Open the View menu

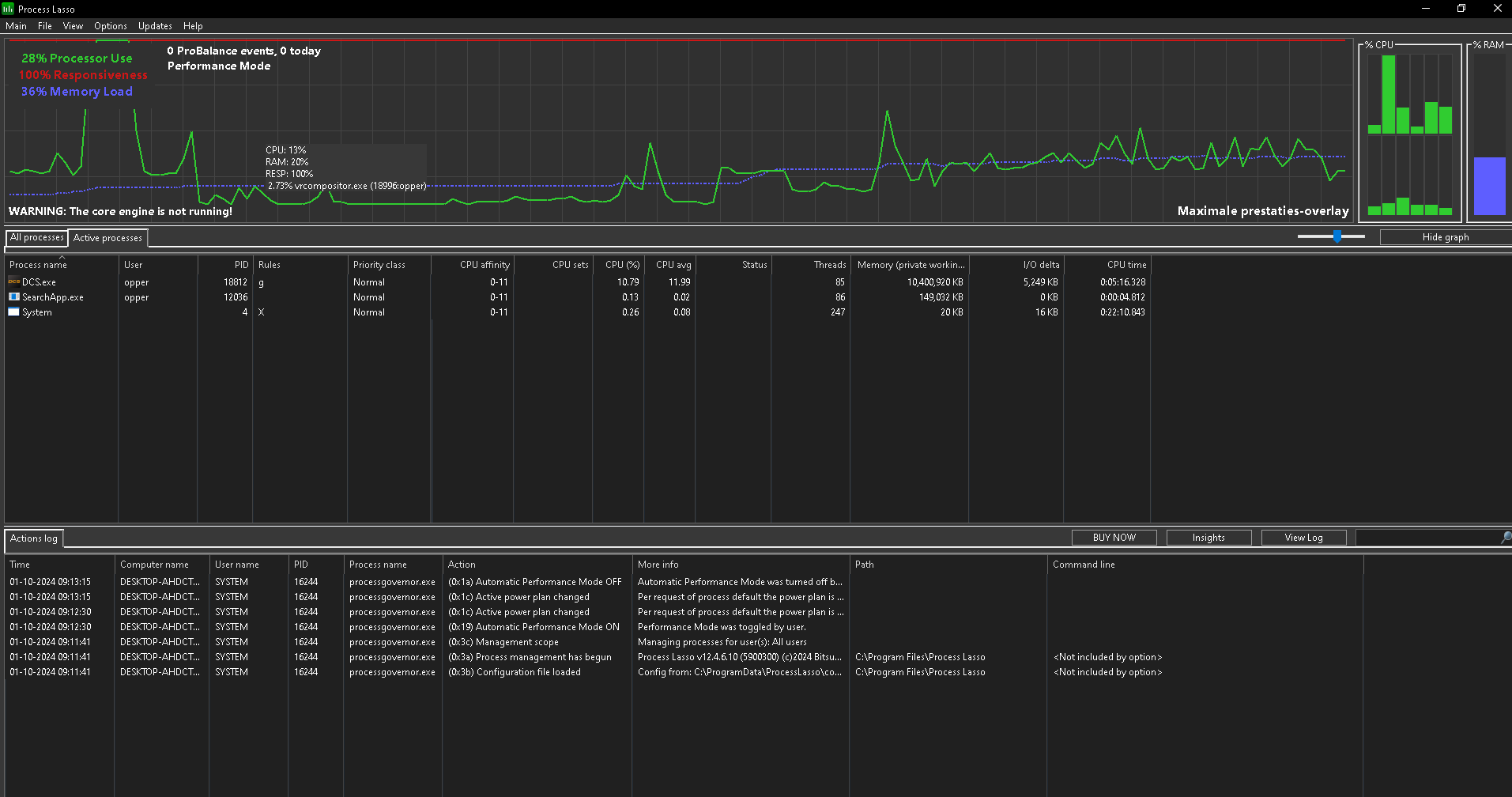pos(73,26)
